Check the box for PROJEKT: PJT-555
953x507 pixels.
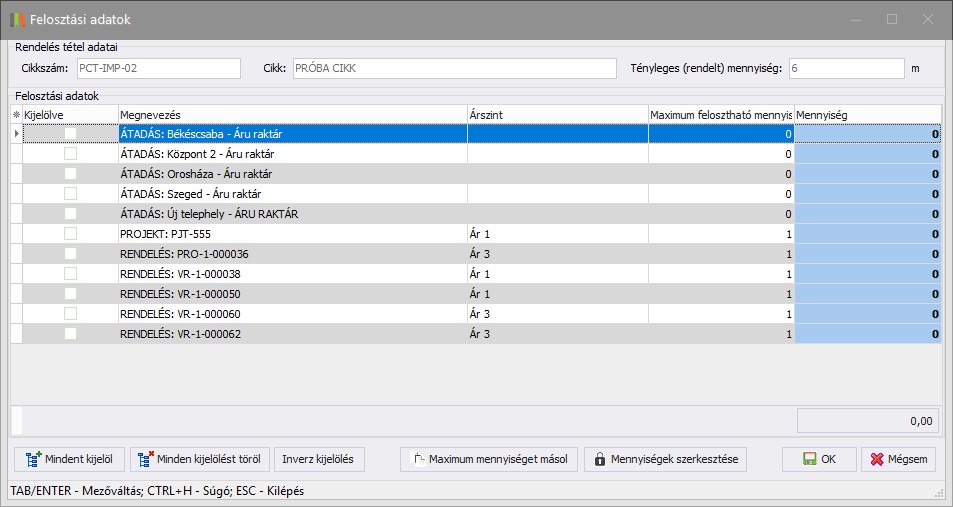[70, 234]
